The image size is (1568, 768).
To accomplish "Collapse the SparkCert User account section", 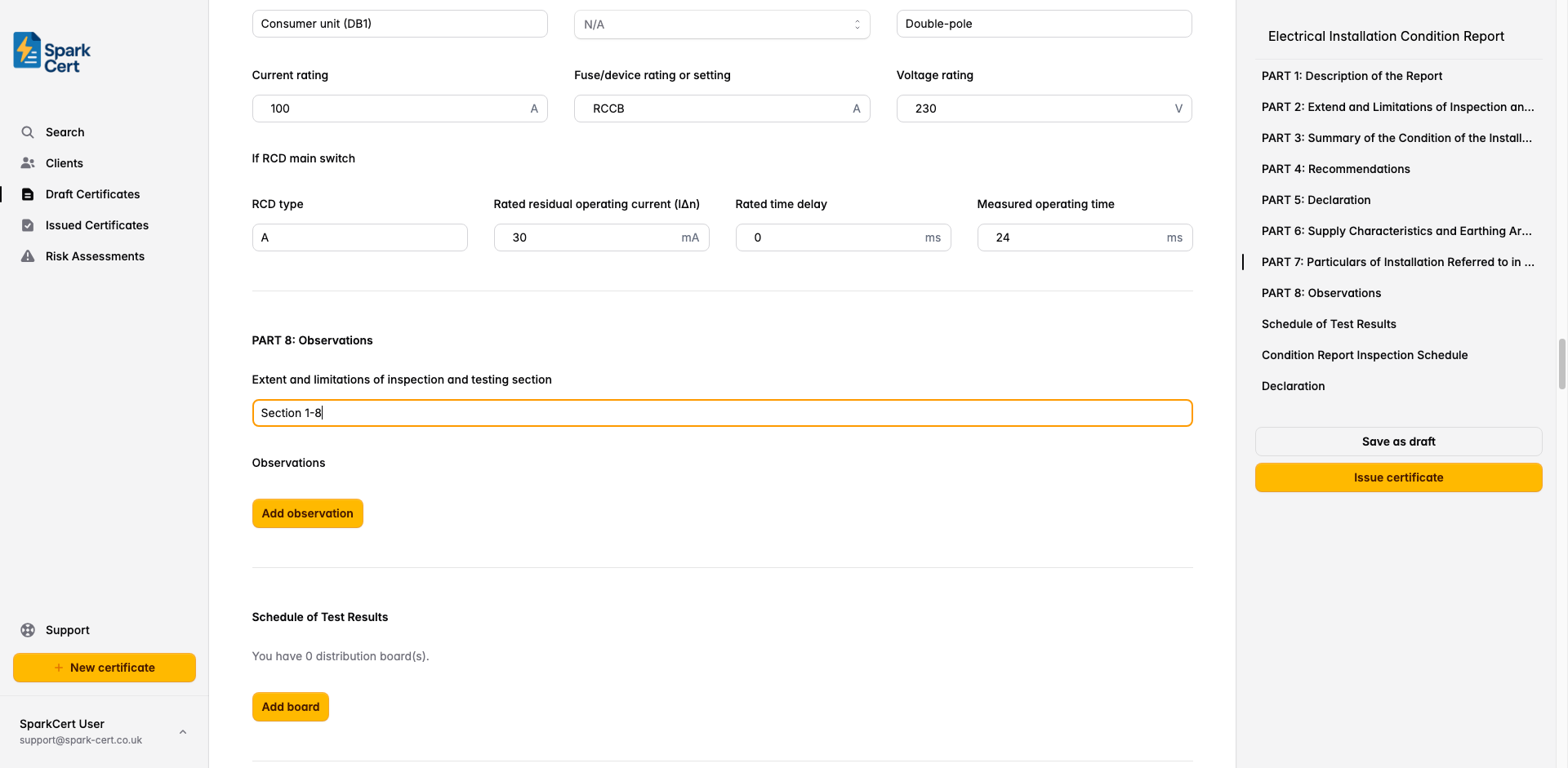I will [x=182, y=731].
